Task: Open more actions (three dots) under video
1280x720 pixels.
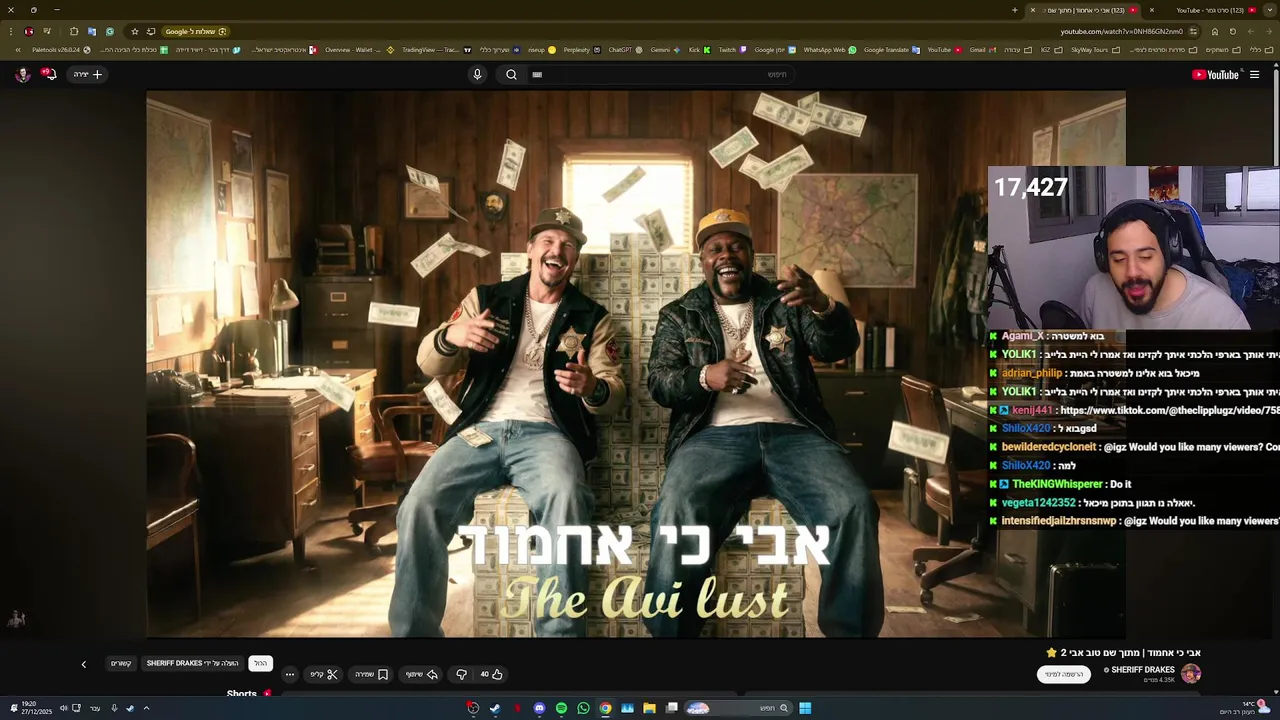Action: tap(289, 674)
